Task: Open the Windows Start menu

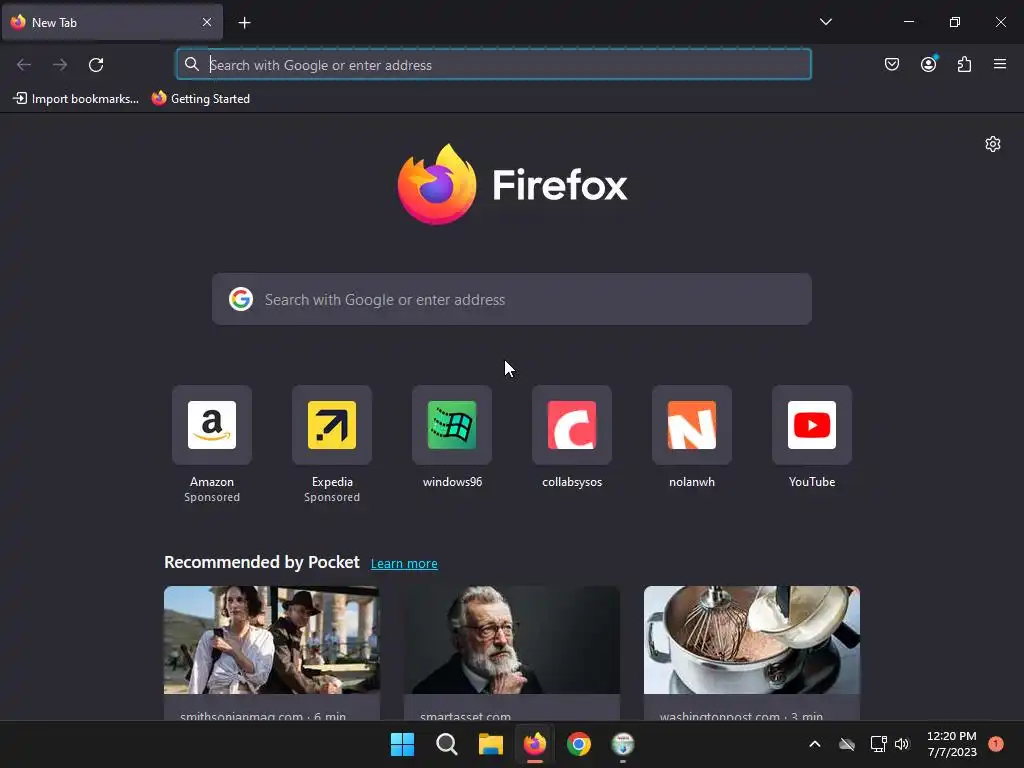Action: [402, 744]
